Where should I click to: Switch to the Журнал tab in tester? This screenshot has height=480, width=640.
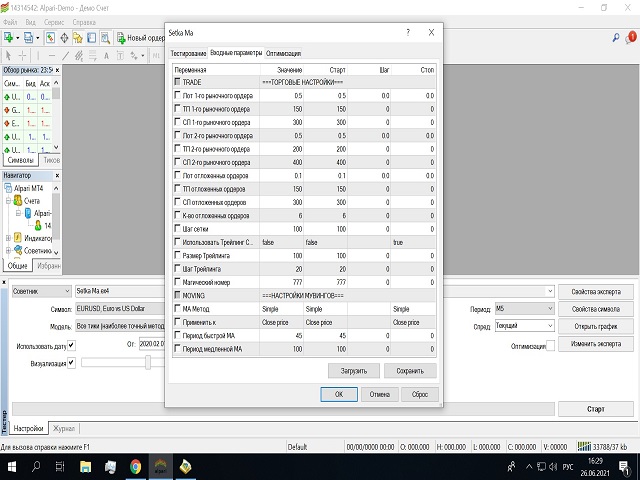click(x=64, y=428)
